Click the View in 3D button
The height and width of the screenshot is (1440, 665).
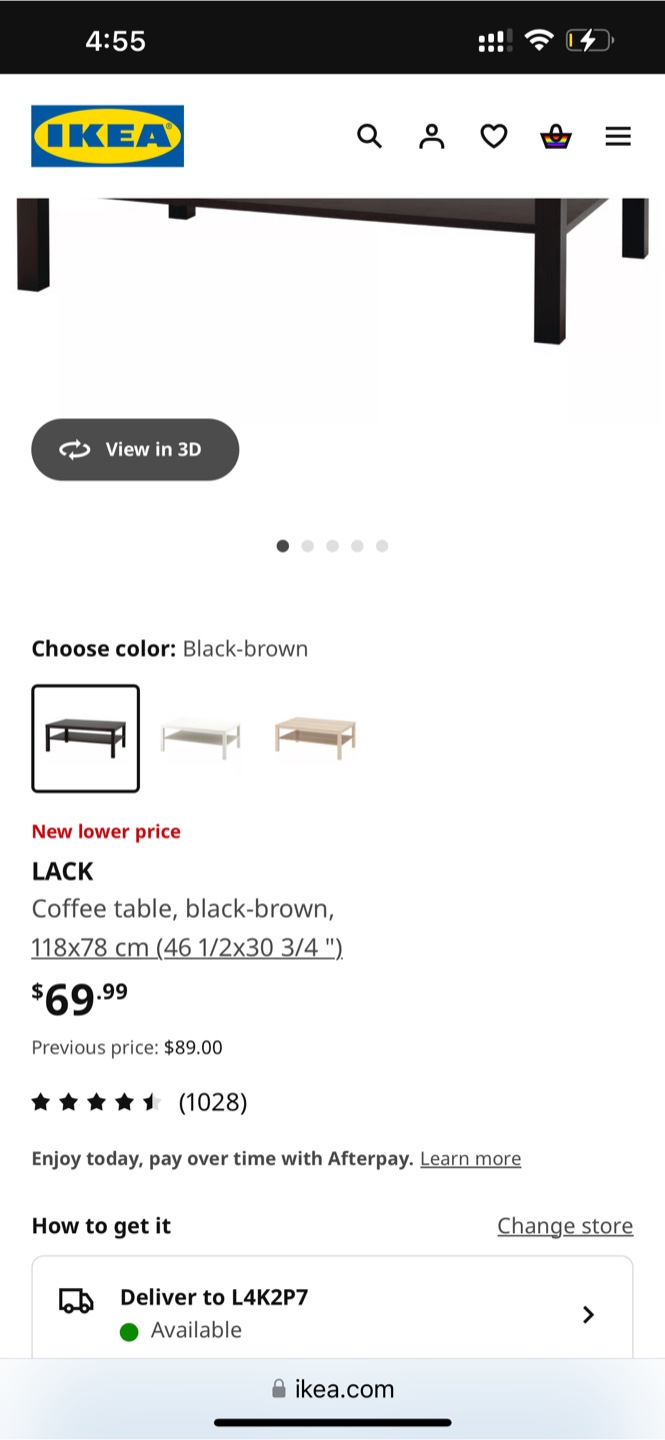click(135, 449)
